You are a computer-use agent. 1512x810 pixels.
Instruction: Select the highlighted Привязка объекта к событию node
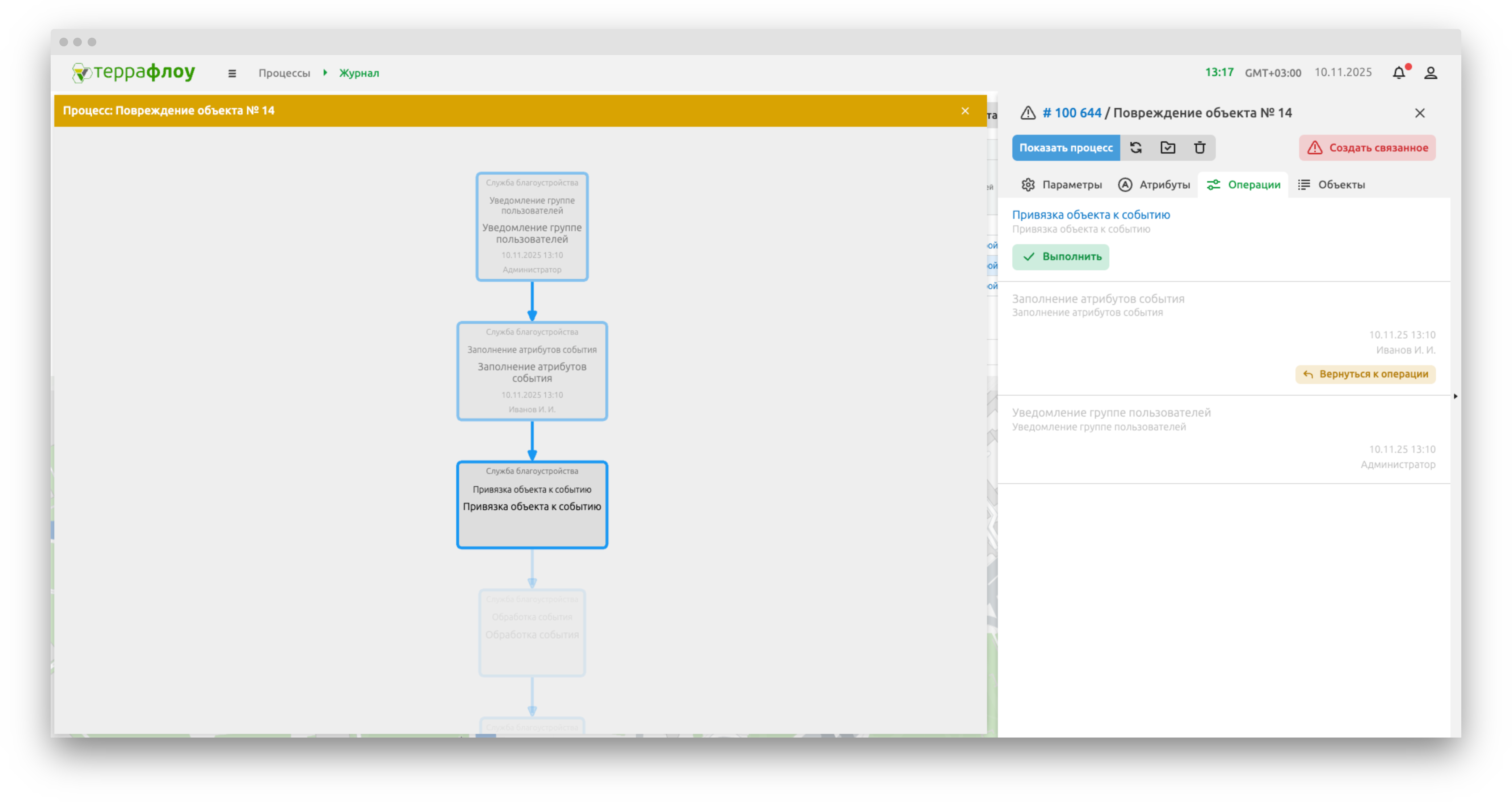tap(532, 505)
